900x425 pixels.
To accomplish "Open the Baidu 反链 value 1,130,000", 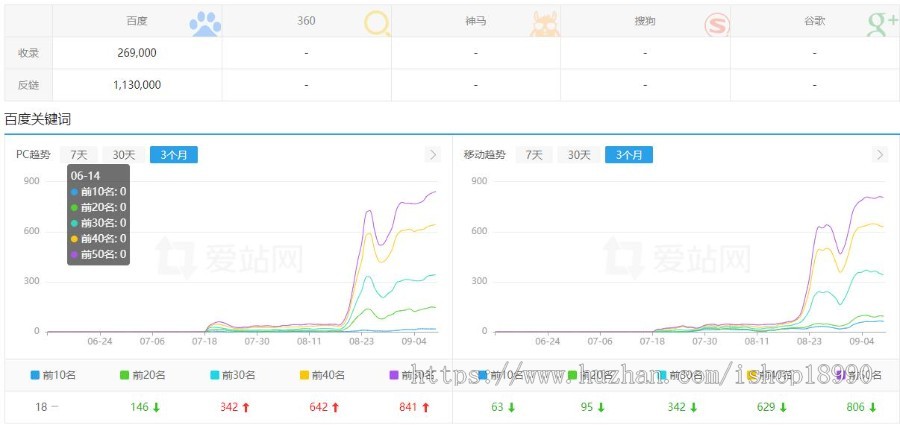I will click(x=137, y=85).
